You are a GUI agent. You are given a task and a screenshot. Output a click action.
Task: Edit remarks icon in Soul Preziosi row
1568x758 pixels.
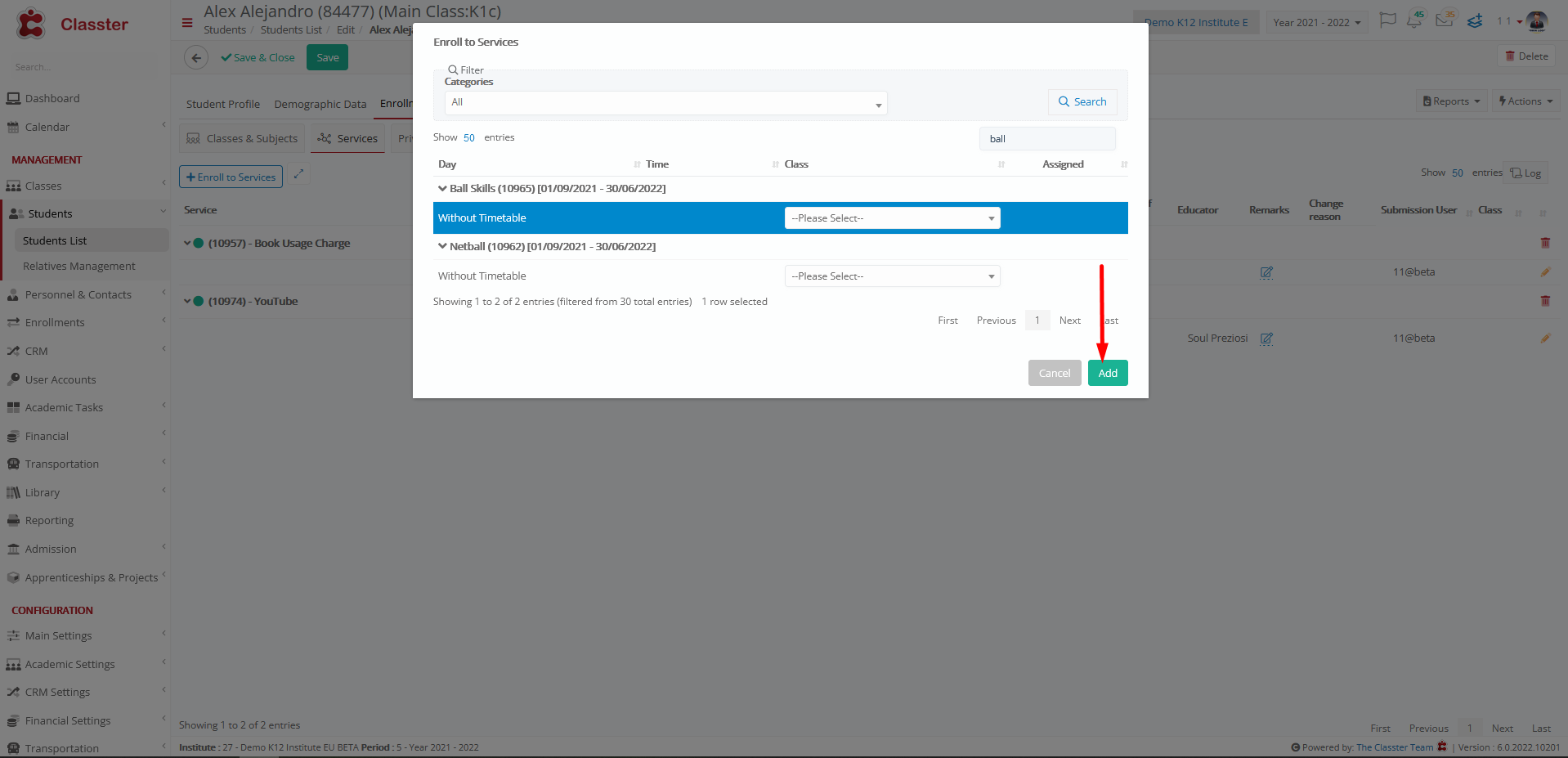tap(1266, 339)
